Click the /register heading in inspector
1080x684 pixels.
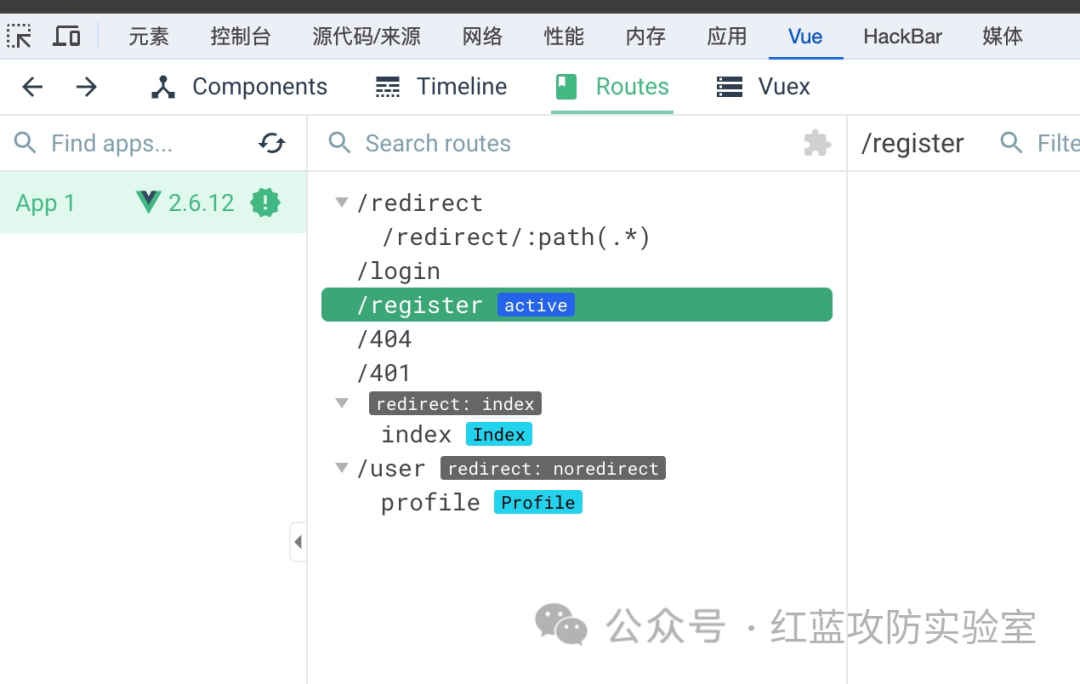point(912,143)
